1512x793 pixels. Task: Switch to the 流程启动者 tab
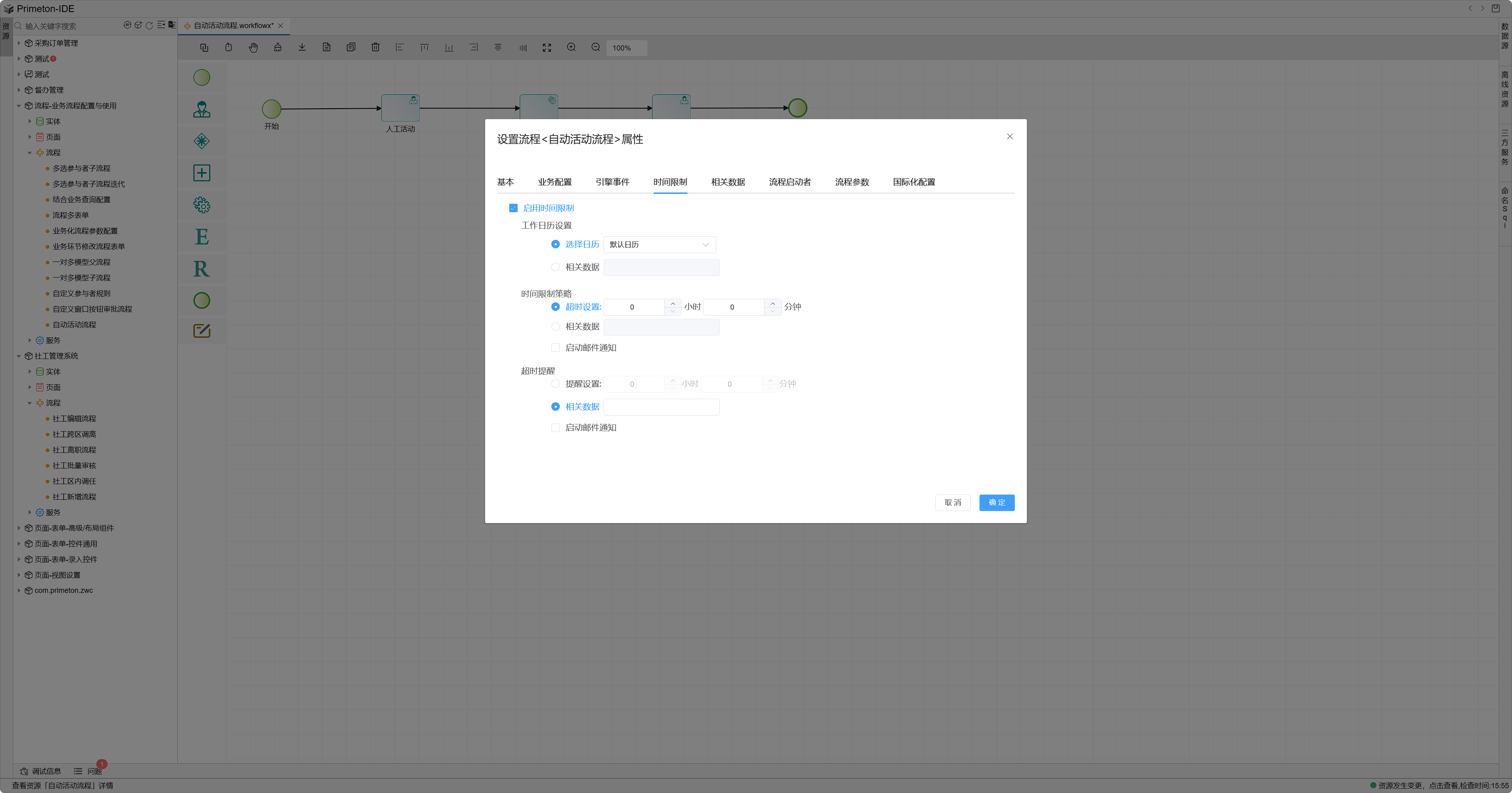[x=789, y=182]
